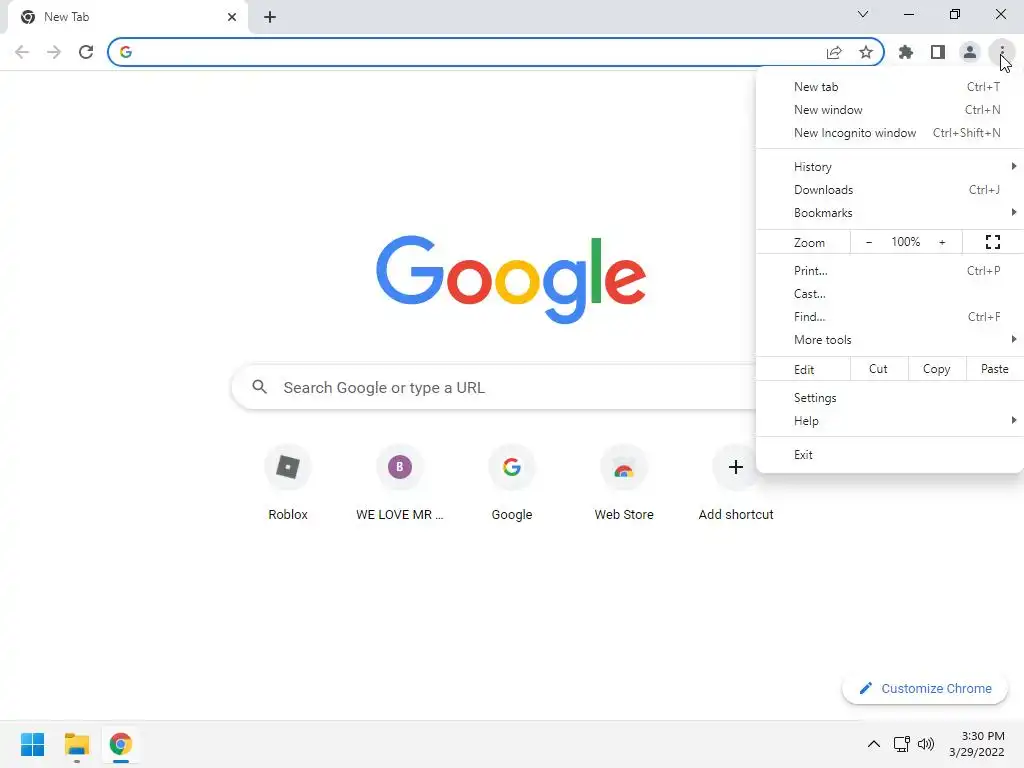Click the Chrome taskbar icon
Image resolution: width=1024 pixels, height=768 pixels.
click(x=120, y=744)
